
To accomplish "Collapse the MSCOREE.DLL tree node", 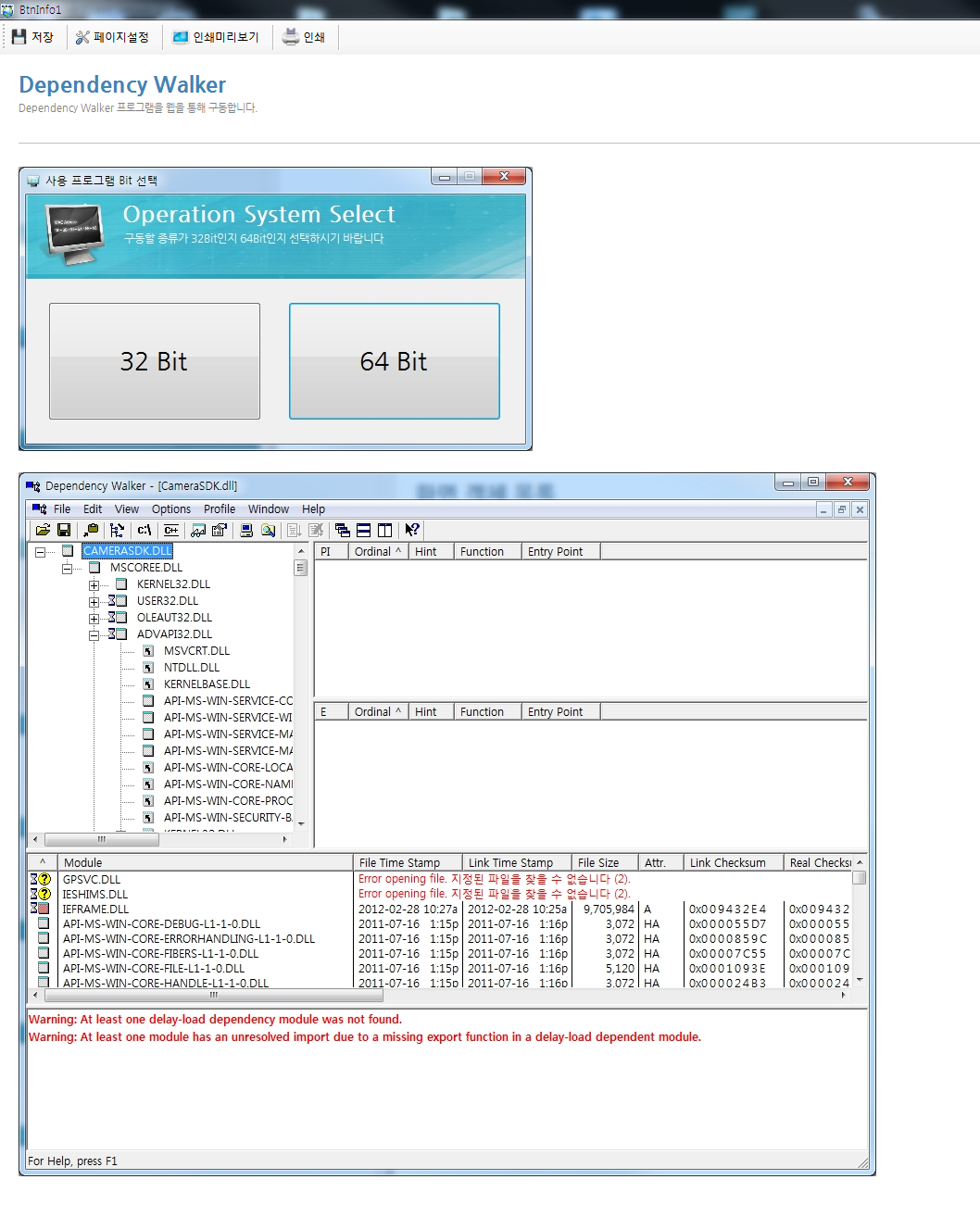I will [x=67, y=569].
